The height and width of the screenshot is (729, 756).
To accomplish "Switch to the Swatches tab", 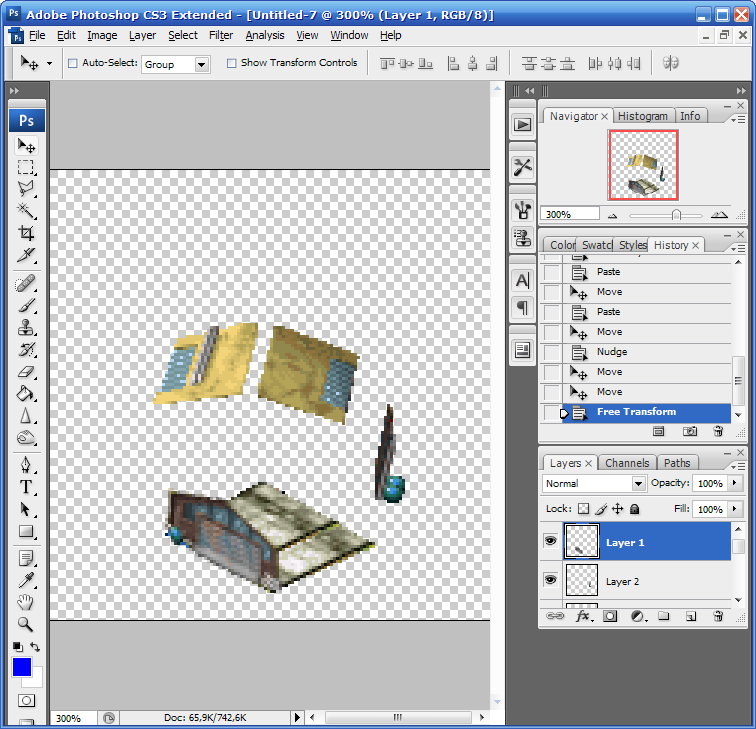I will click(x=596, y=245).
